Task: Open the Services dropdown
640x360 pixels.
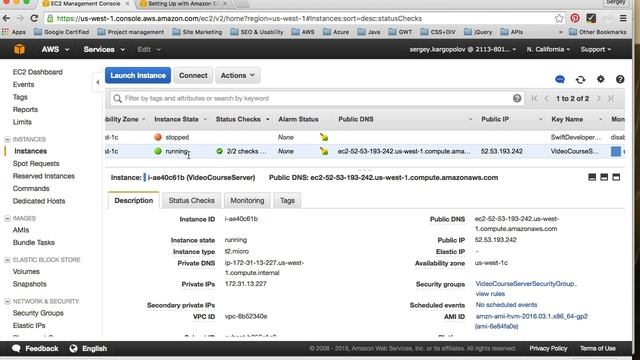Action: (x=104, y=49)
